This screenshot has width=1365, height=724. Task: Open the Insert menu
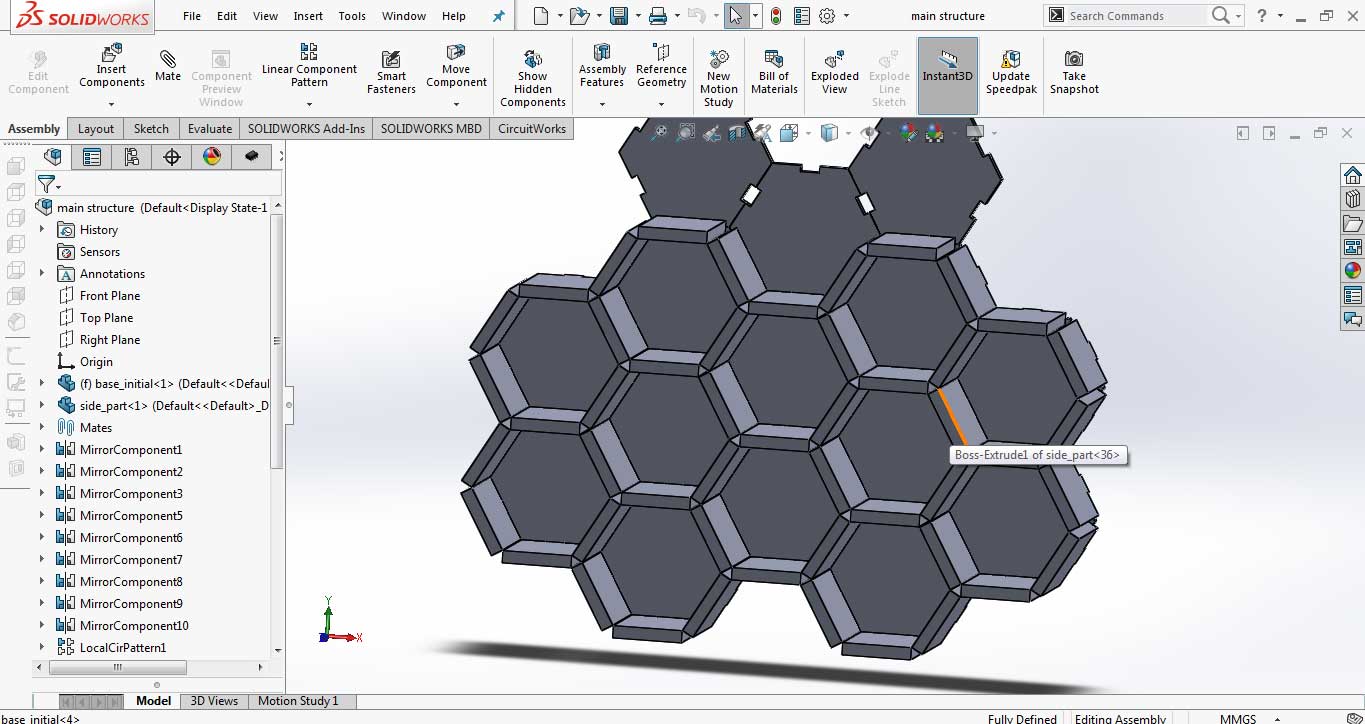pyautogui.click(x=308, y=16)
